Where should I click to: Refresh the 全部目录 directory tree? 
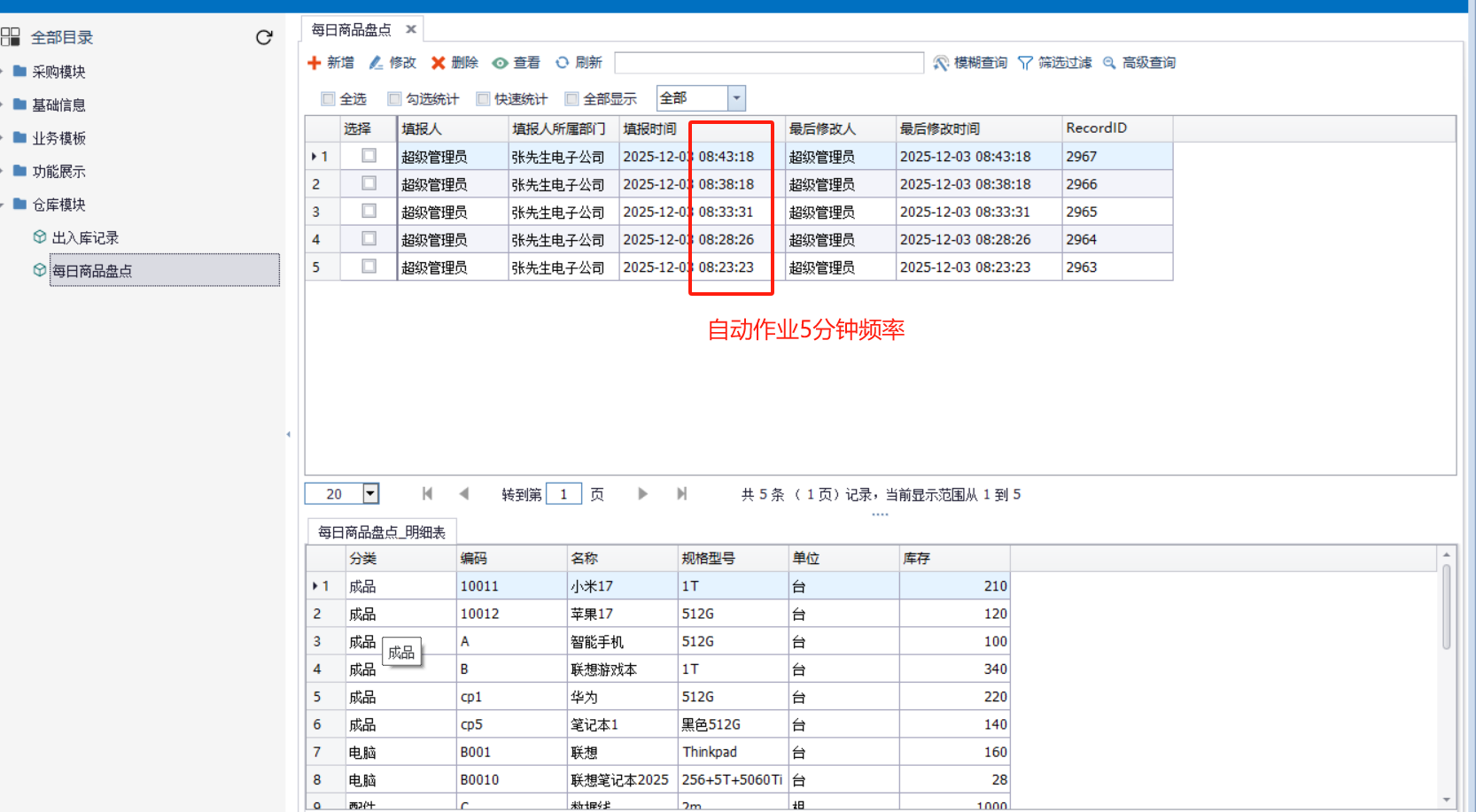click(264, 37)
